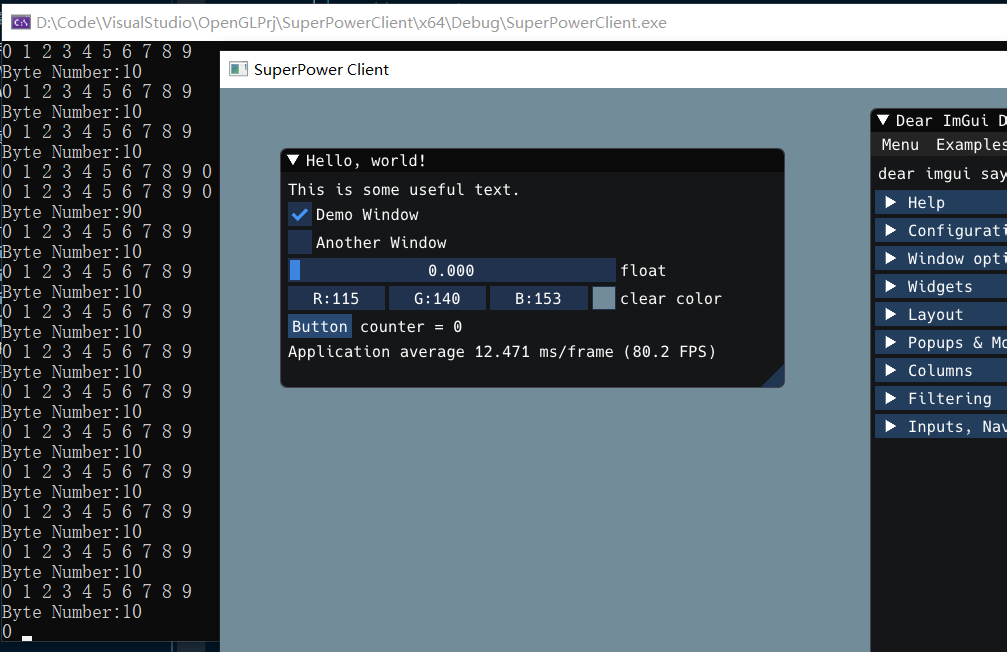Click the console window icon in title bar
Image resolution: width=1007 pixels, height=652 pixels.
click(21, 22)
